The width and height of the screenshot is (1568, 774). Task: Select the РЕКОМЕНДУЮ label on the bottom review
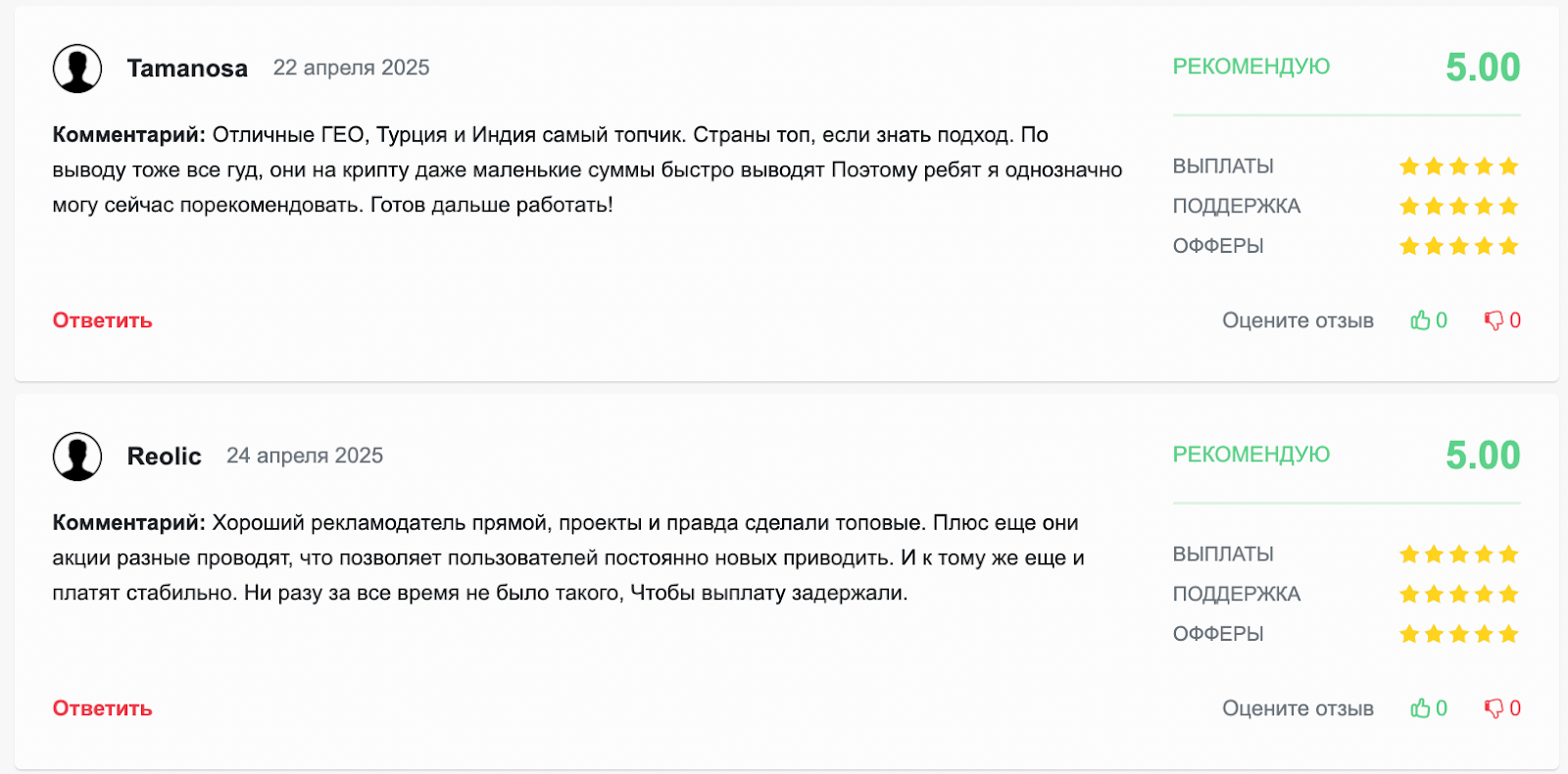pyautogui.click(x=1250, y=455)
